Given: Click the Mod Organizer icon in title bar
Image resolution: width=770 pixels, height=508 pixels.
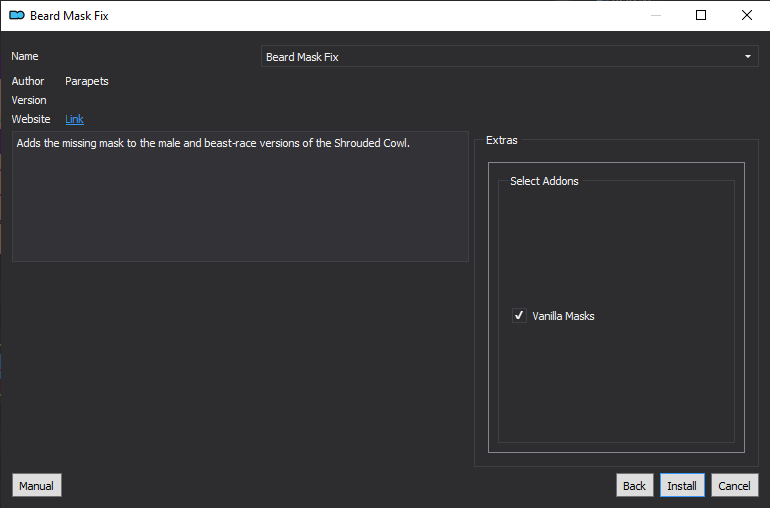Looking at the screenshot, I should coord(17,16).
